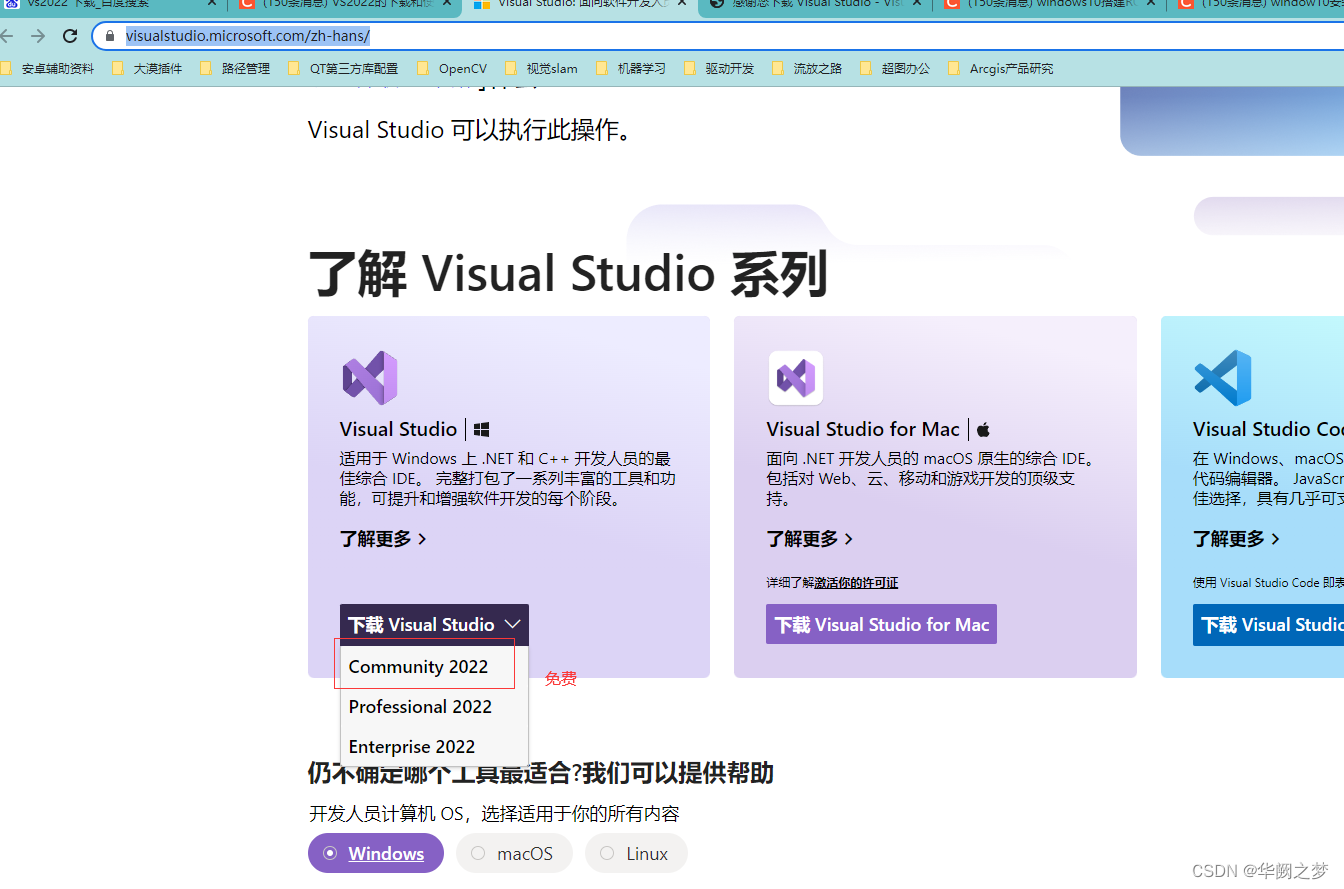Click the purple Visual Studio logo
Image resolution: width=1344 pixels, height=889 pixels.
point(370,378)
